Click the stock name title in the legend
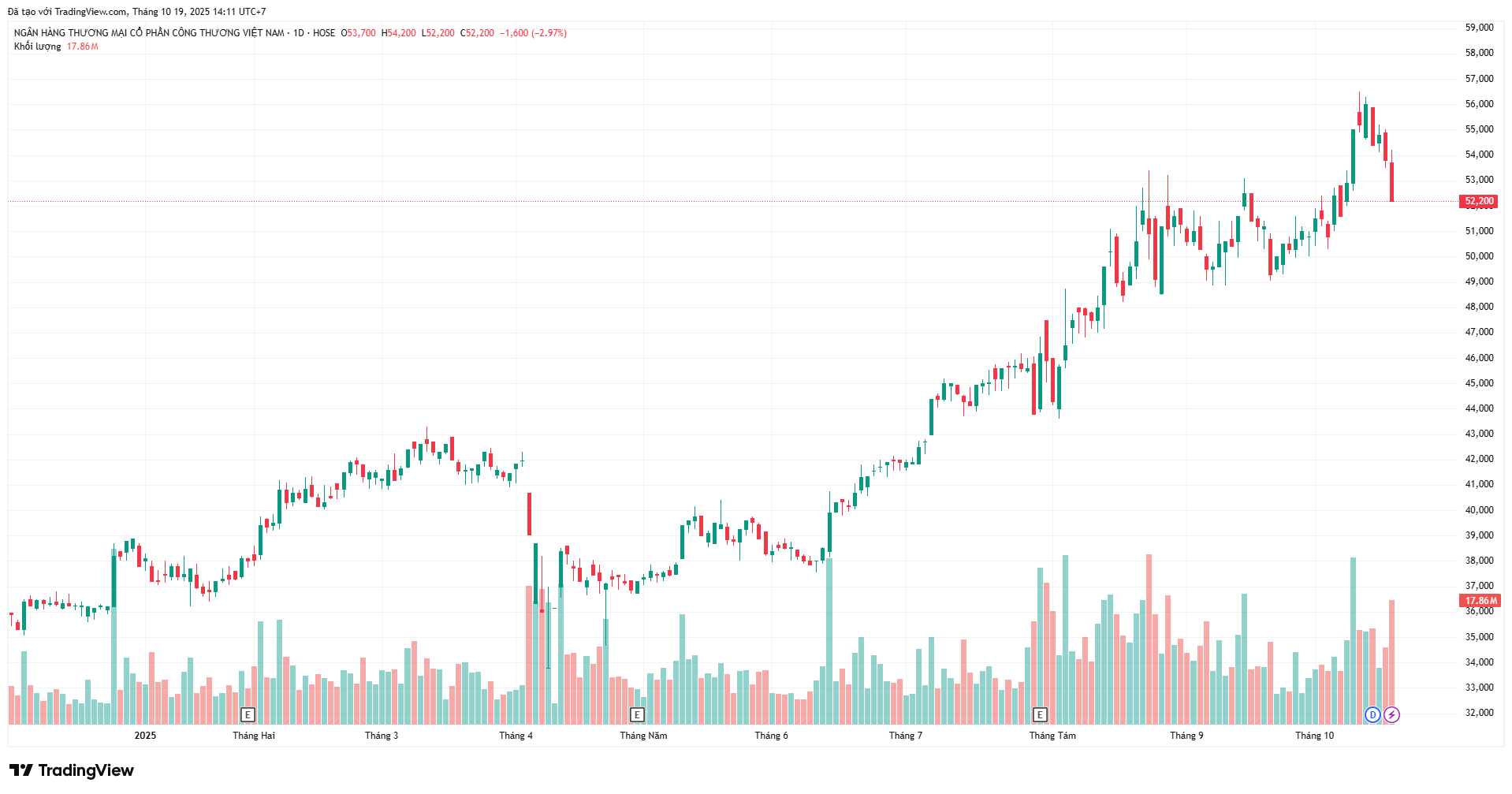 pos(149,33)
